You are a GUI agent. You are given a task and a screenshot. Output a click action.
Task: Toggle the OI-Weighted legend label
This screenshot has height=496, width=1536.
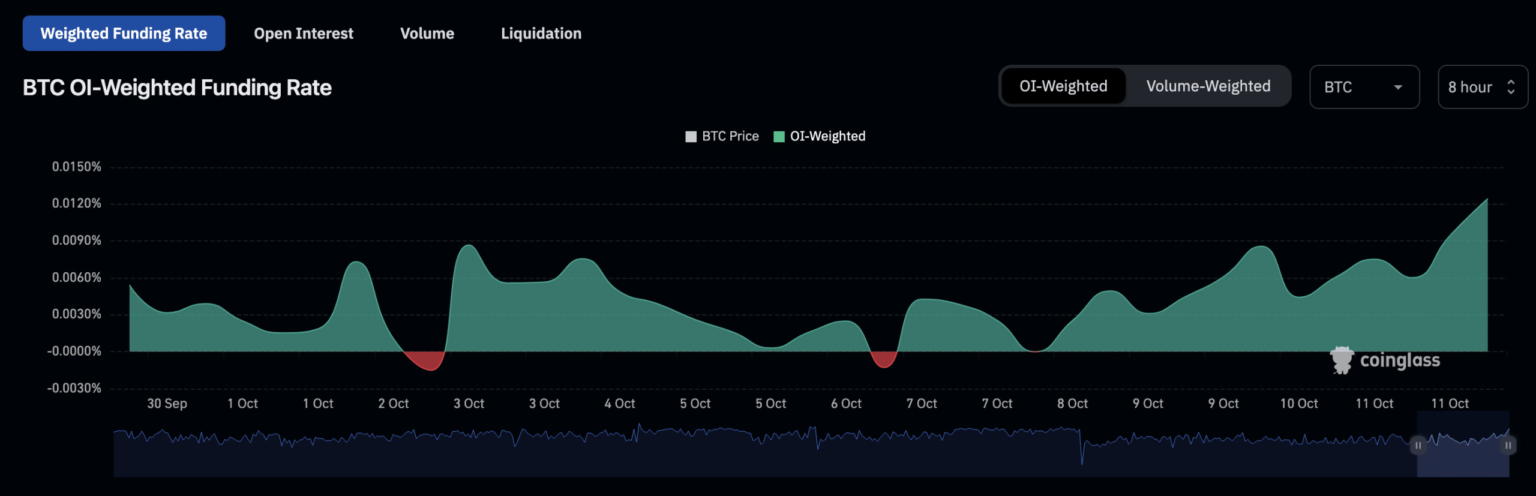coord(828,136)
